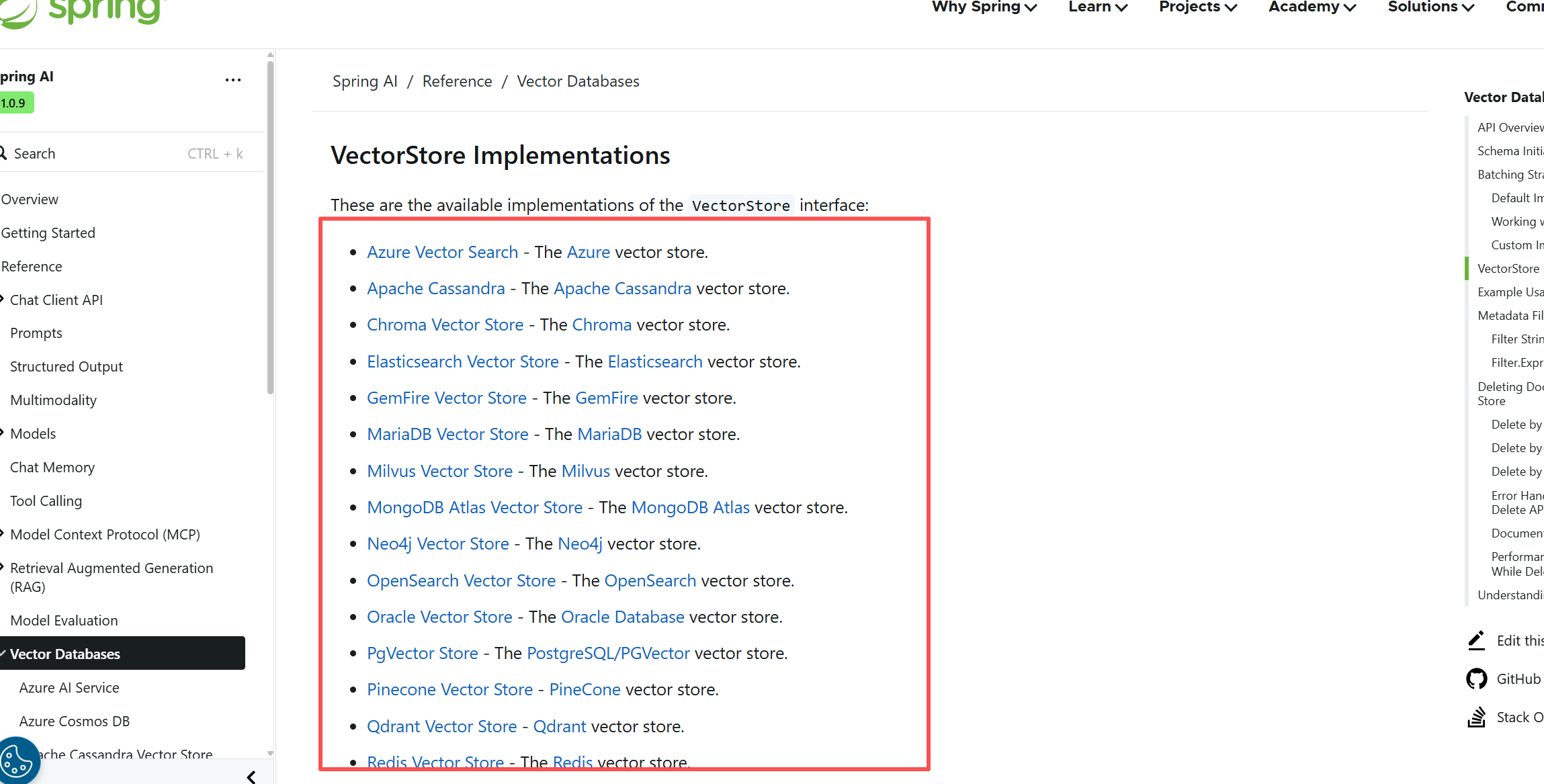
Task: Click the Edit this page pencil icon
Action: tap(1476, 640)
